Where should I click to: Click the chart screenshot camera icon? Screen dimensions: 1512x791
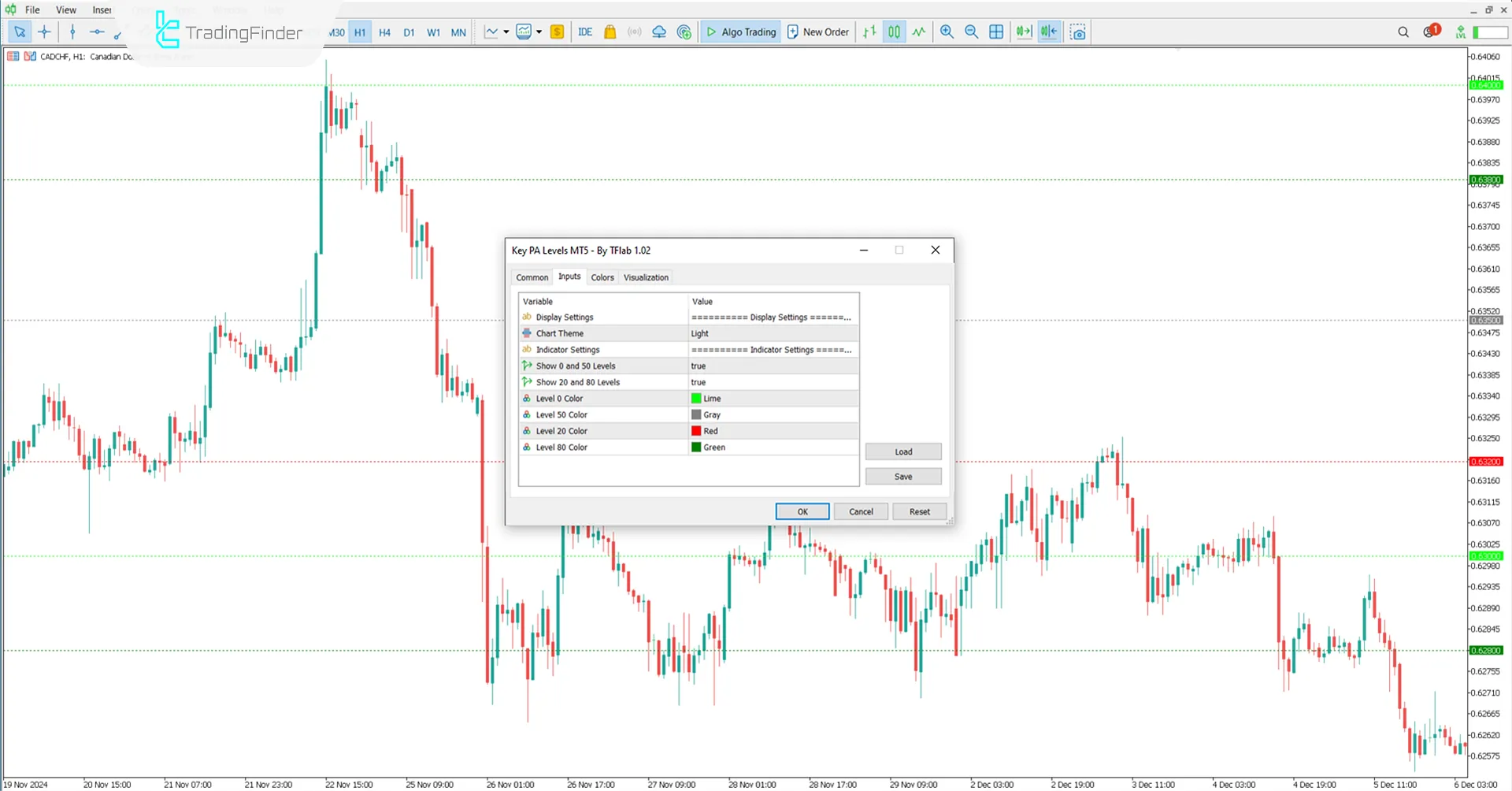pyautogui.click(x=1077, y=32)
